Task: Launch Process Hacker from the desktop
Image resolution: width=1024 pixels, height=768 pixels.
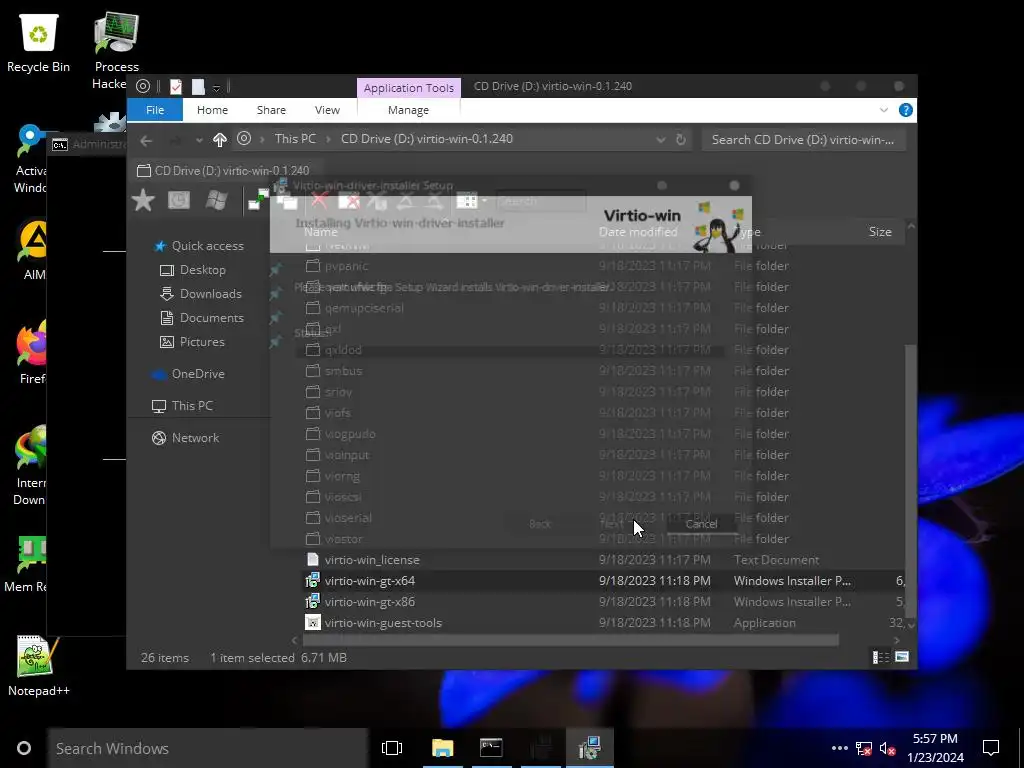Action: [116, 49]
